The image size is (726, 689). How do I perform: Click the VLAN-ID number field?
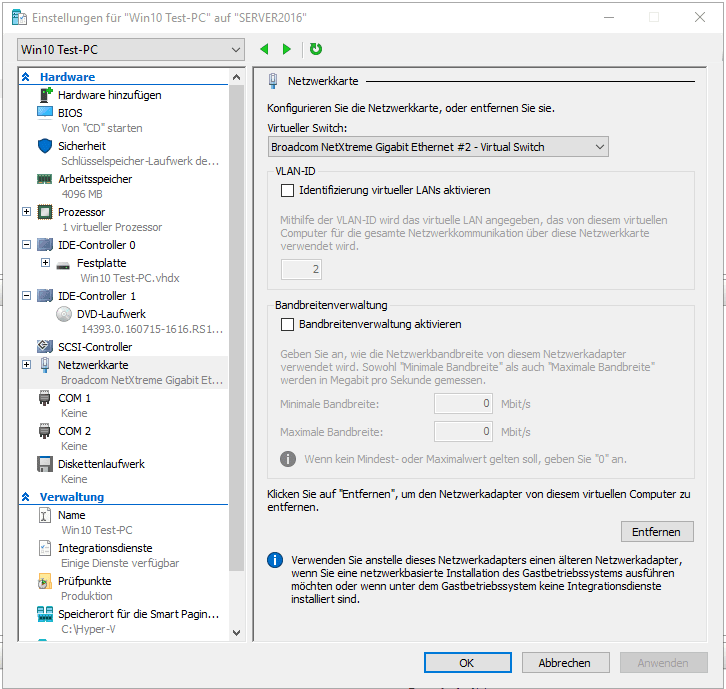click(x=301, y=269)
